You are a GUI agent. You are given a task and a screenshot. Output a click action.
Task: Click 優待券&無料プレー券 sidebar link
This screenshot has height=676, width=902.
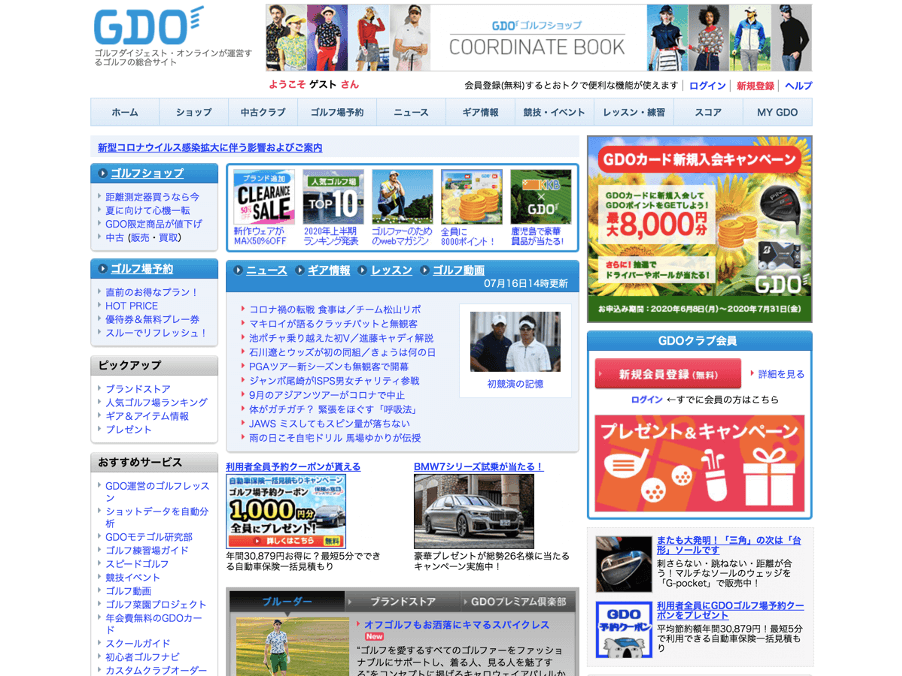152,319
